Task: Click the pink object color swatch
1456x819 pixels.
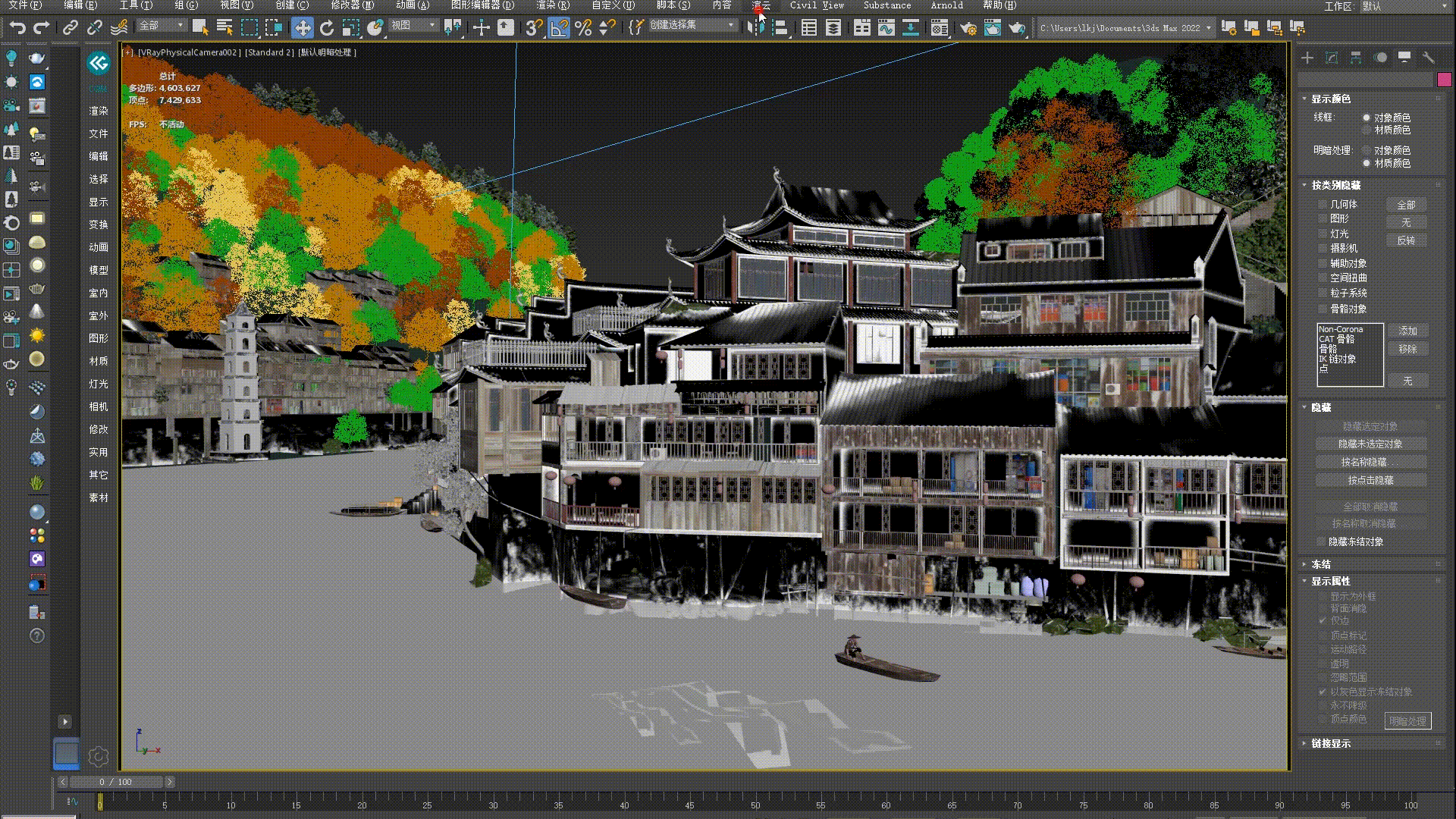Action: point(1443,80)
